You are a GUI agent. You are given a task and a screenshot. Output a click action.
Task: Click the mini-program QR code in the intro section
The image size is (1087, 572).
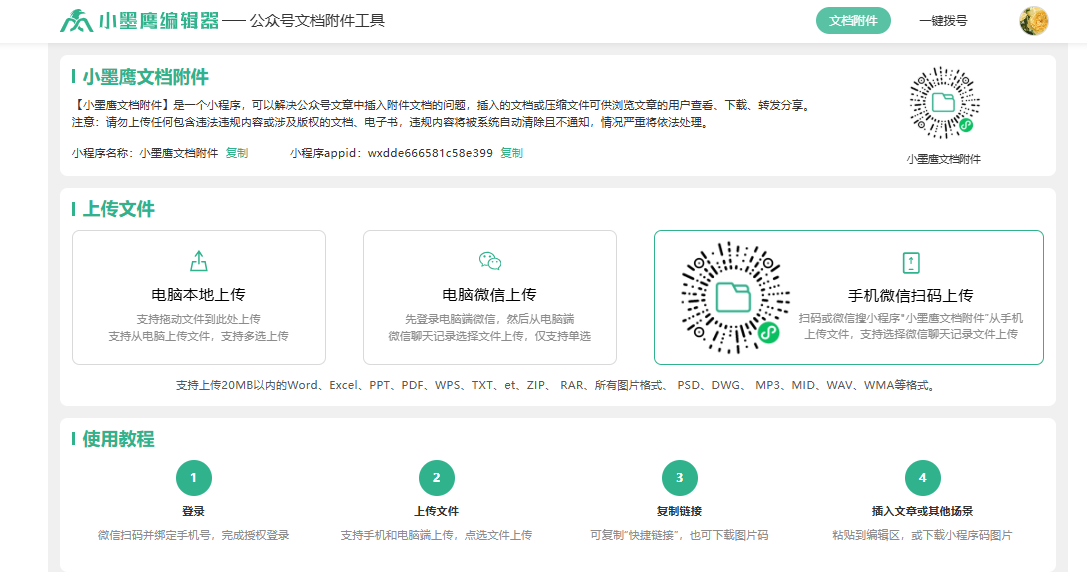944,103
